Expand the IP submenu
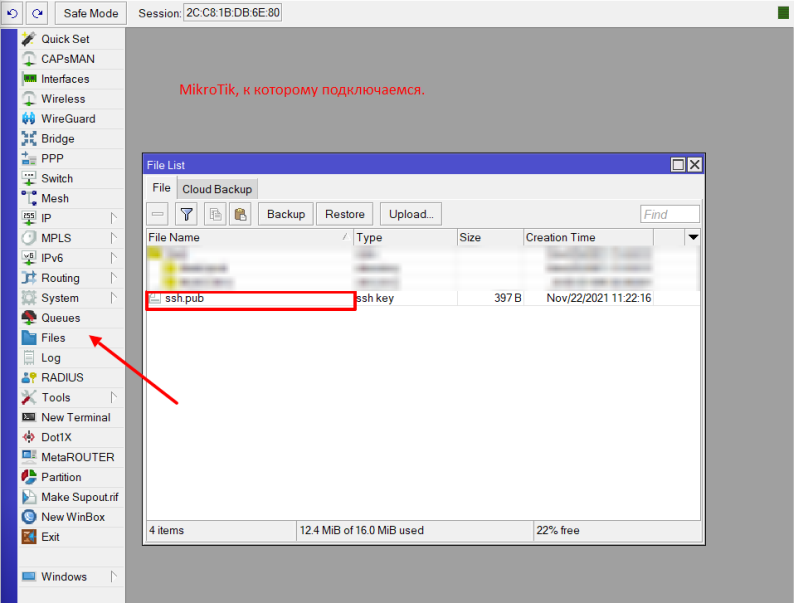Image resolution: width=794 pixels, height=603 pixels. [71, 218]
